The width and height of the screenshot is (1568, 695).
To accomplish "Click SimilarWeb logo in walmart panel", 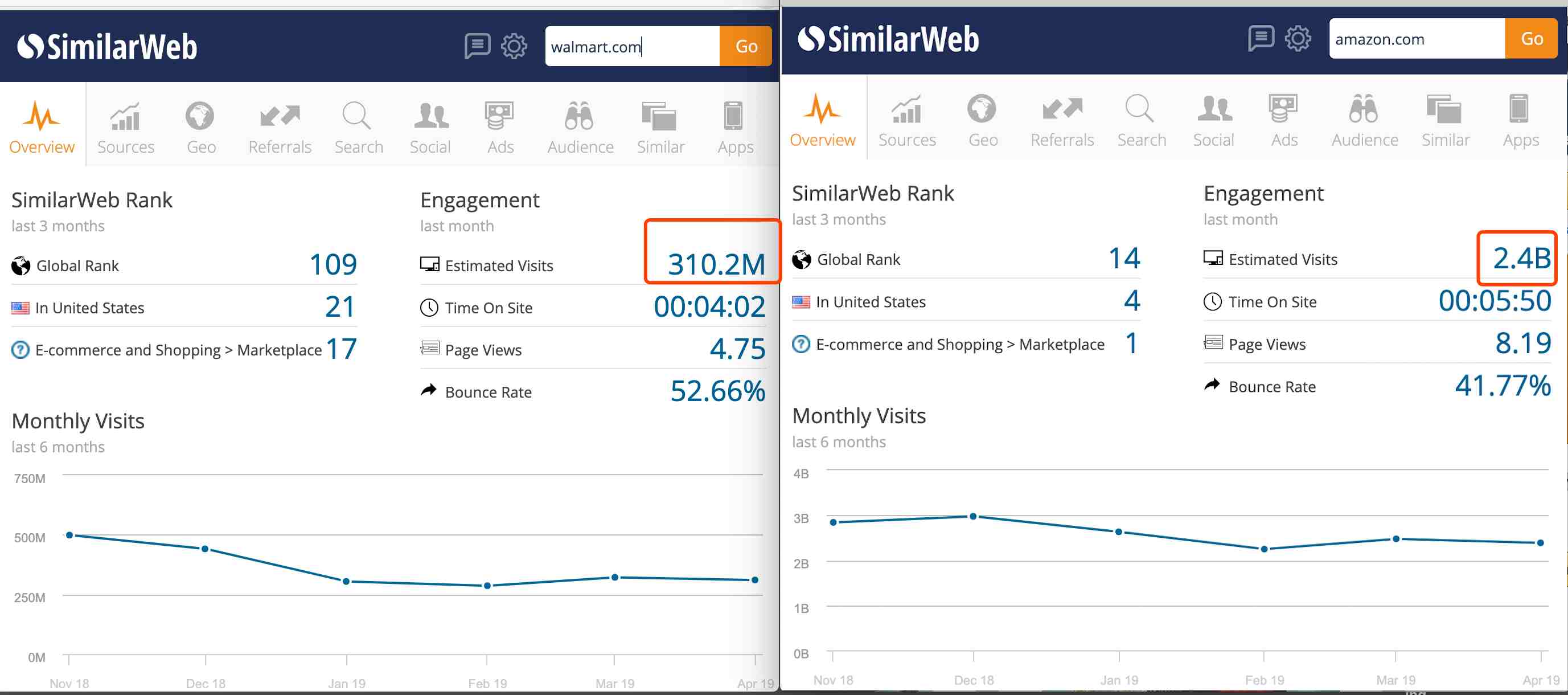I will 107,47.
